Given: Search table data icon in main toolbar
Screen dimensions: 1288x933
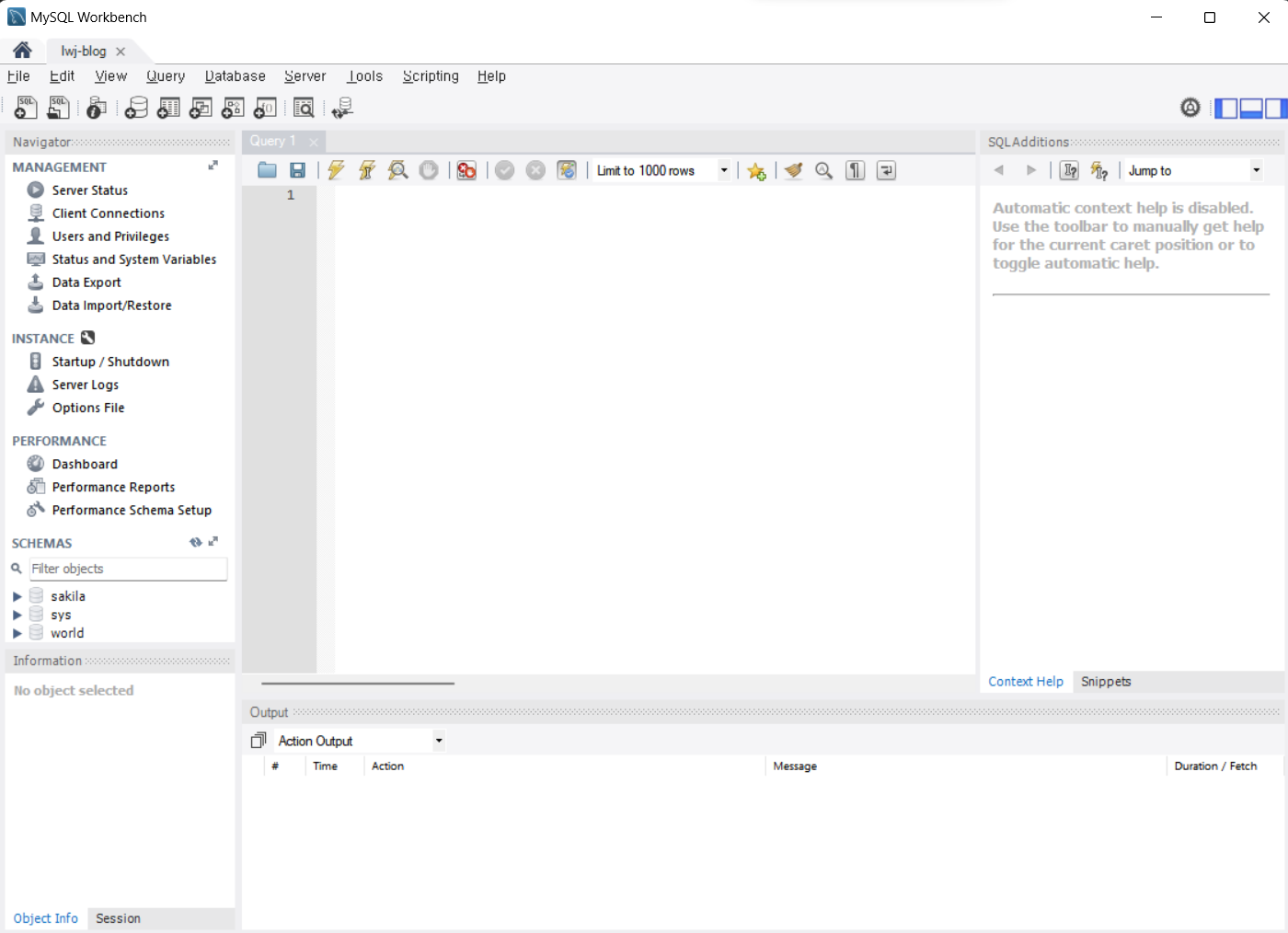Looking at the screenshot, I should [x=304, y=108].
